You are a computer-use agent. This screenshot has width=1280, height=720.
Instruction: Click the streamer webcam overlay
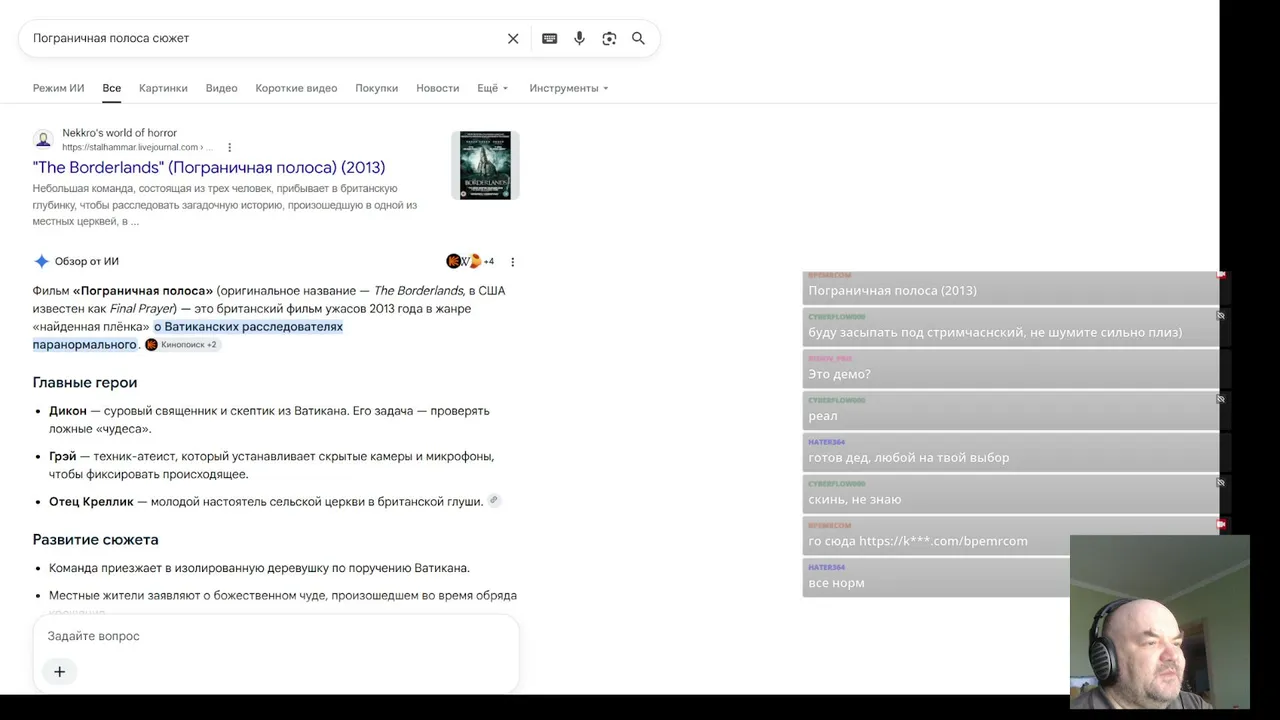(x=1160, y=622)
